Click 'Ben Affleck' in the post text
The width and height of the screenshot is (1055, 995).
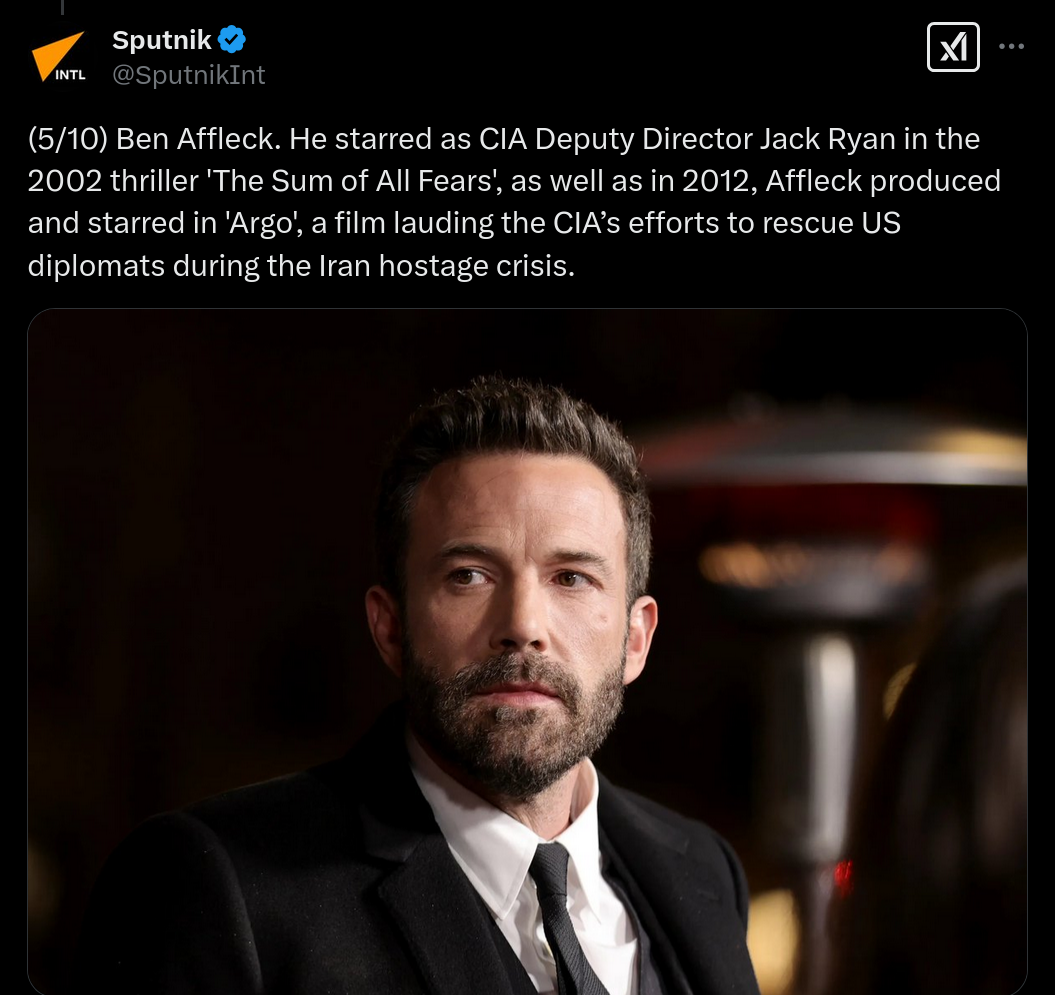(195, 139)
